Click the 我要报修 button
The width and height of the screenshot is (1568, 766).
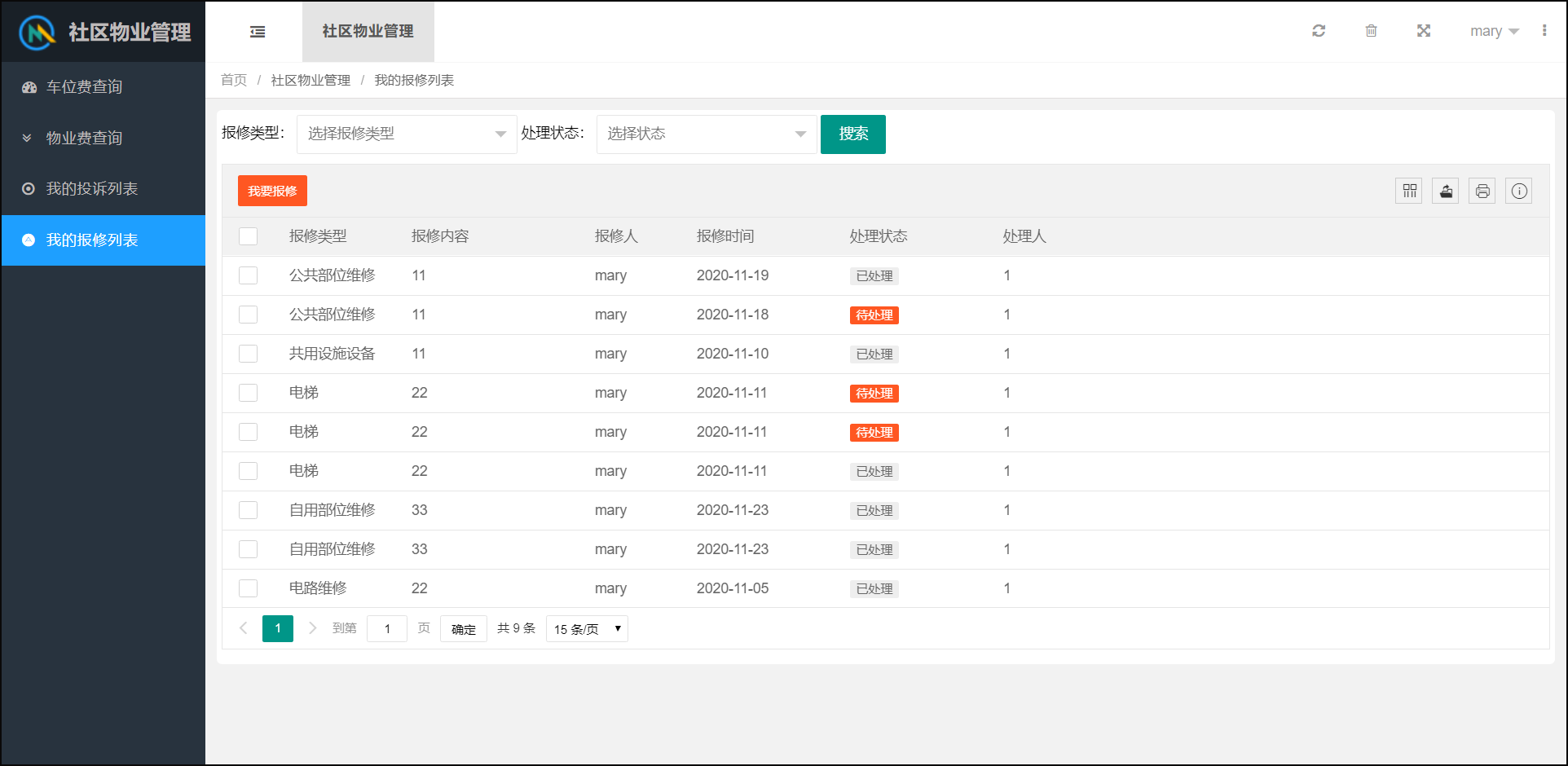tap(272, 190)
